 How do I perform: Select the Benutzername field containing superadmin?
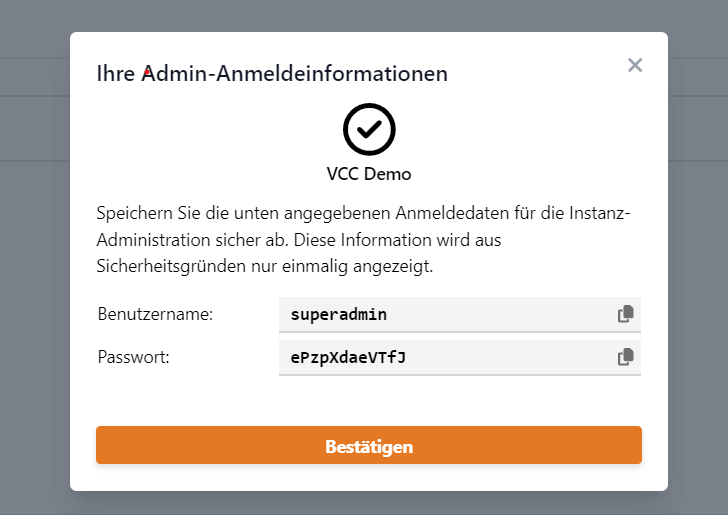(x=445, y=315)
